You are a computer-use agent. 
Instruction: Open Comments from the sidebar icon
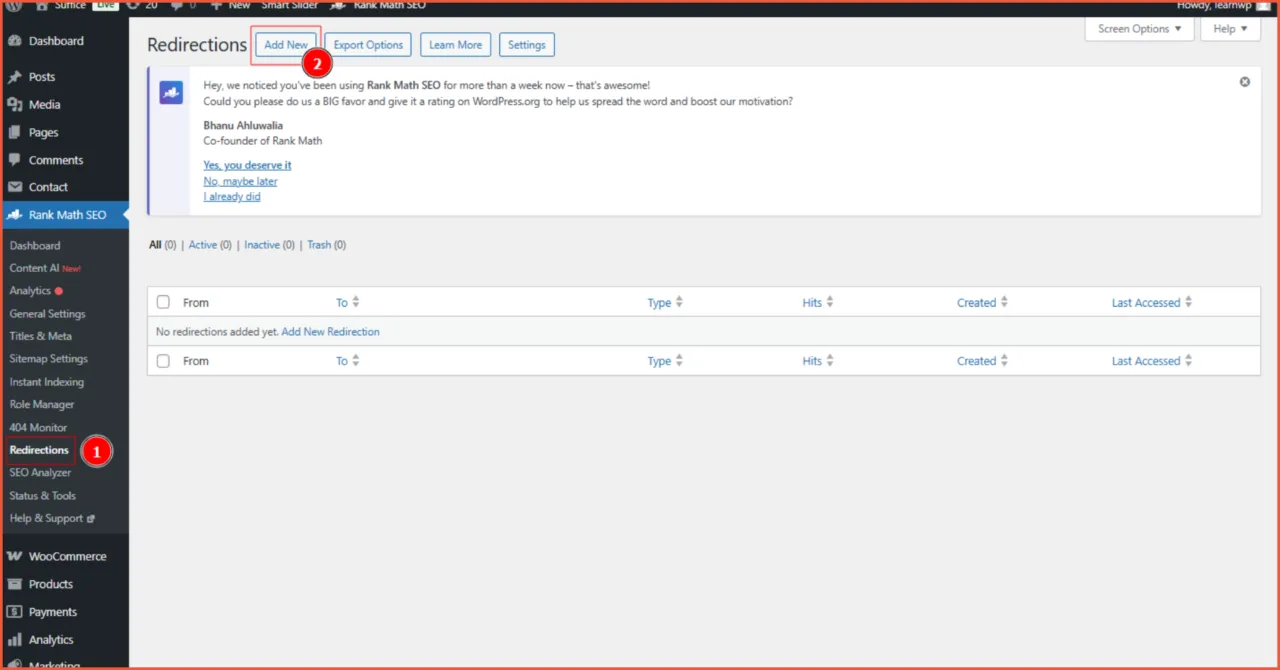click(x=16, y=160)
